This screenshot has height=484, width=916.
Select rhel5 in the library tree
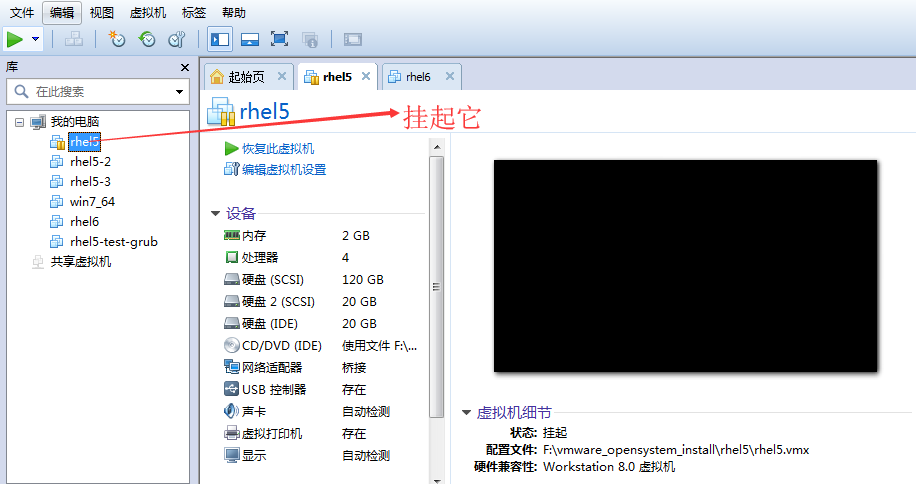84,141
